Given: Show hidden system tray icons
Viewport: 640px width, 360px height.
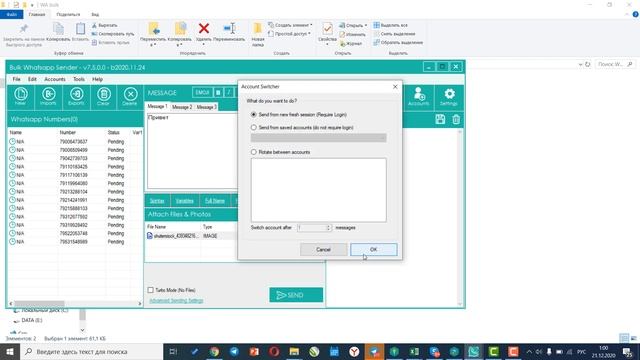Looking at the screenshot, I should tap(529, 351).
